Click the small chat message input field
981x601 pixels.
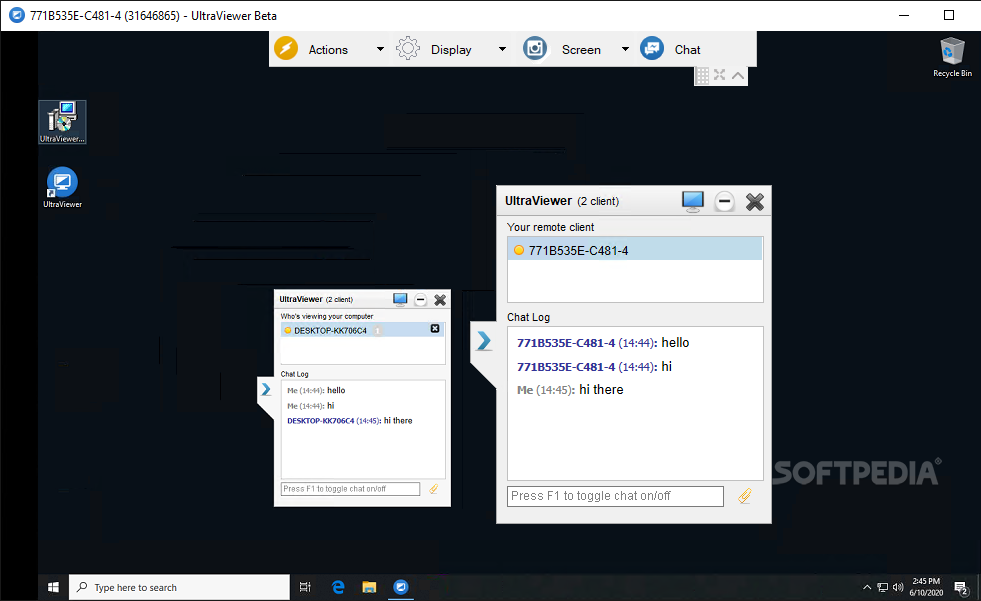(350, 489)
